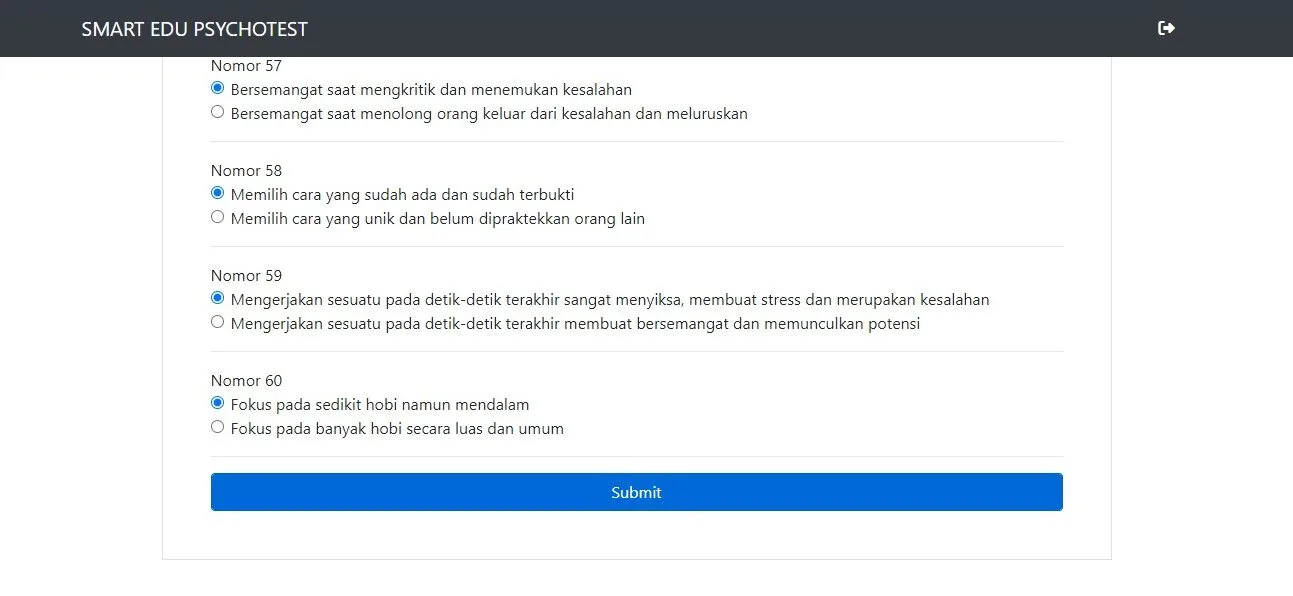
Task: Click the 'Nomor 60' question heading
Action: pos(246,381)
